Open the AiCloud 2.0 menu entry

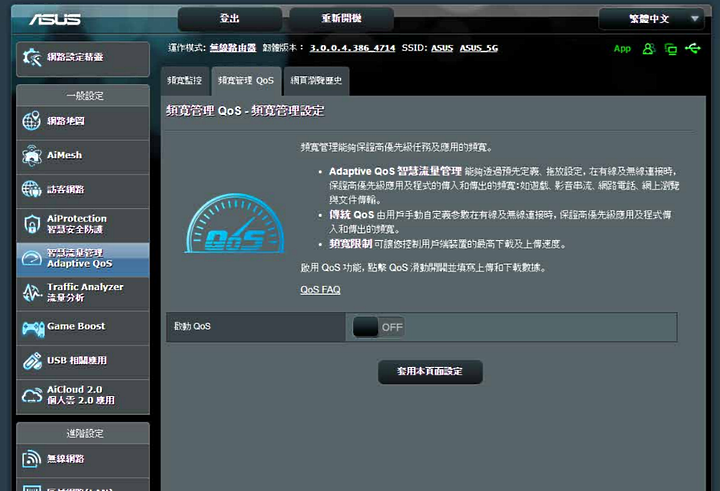[x=83, y=395]
